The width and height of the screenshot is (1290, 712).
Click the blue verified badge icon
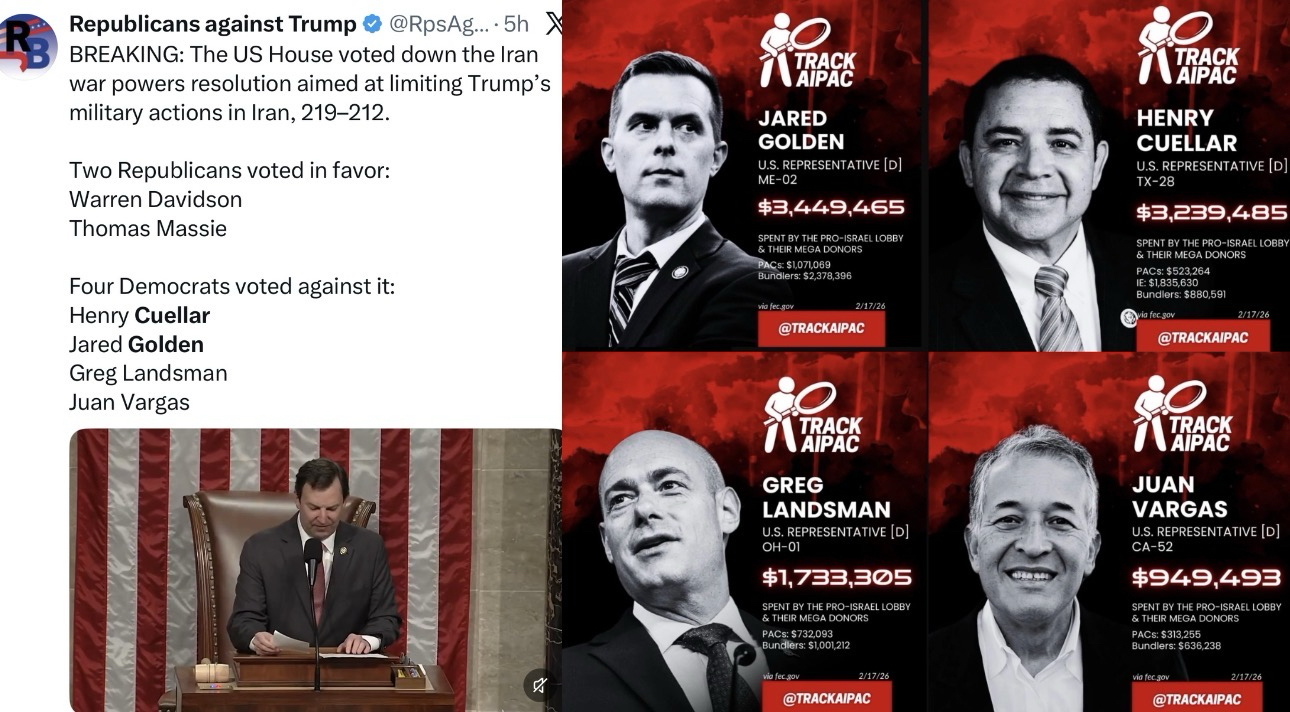pyautogui.click(x=371, y=24)
